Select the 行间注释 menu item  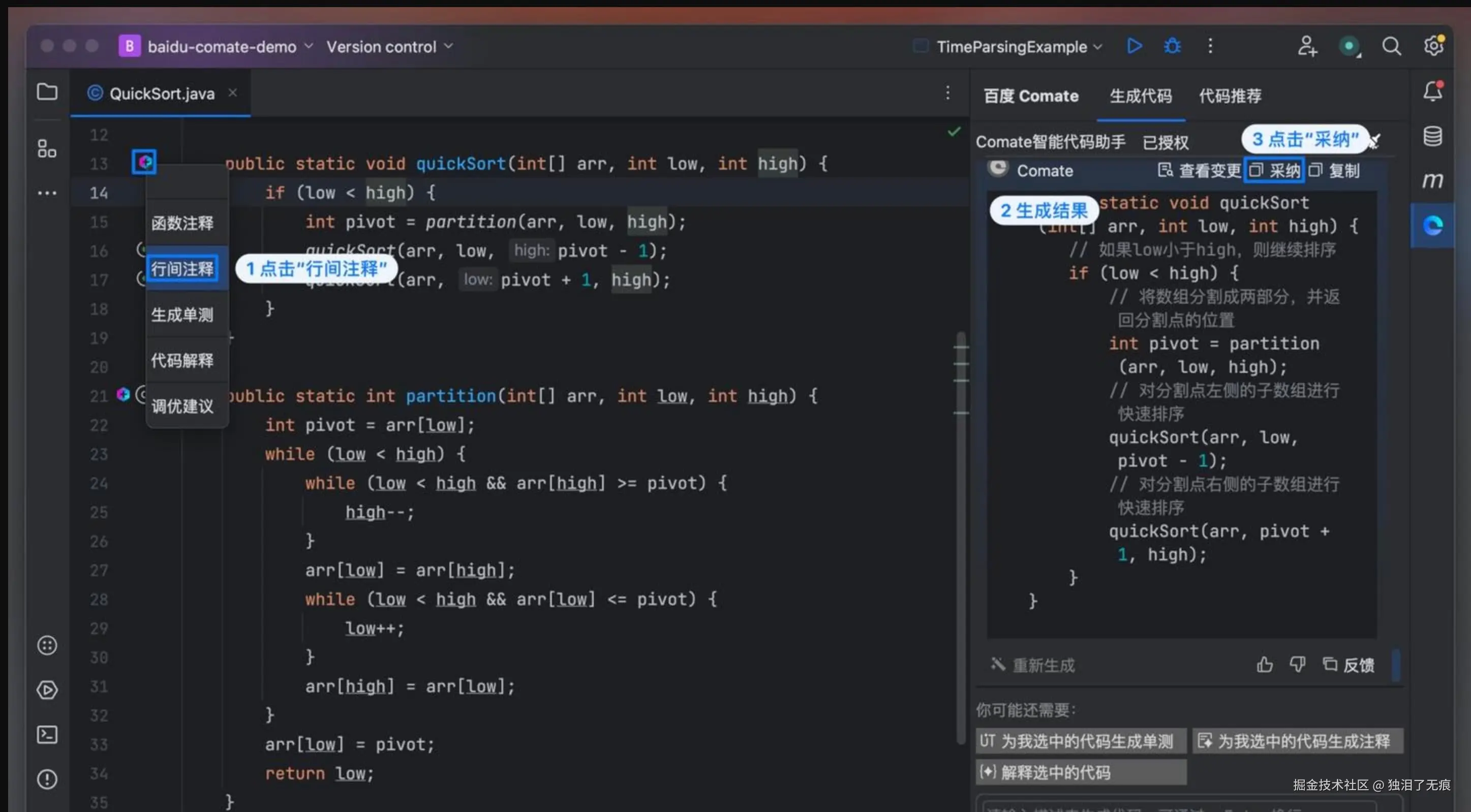[x=183, y=269]
